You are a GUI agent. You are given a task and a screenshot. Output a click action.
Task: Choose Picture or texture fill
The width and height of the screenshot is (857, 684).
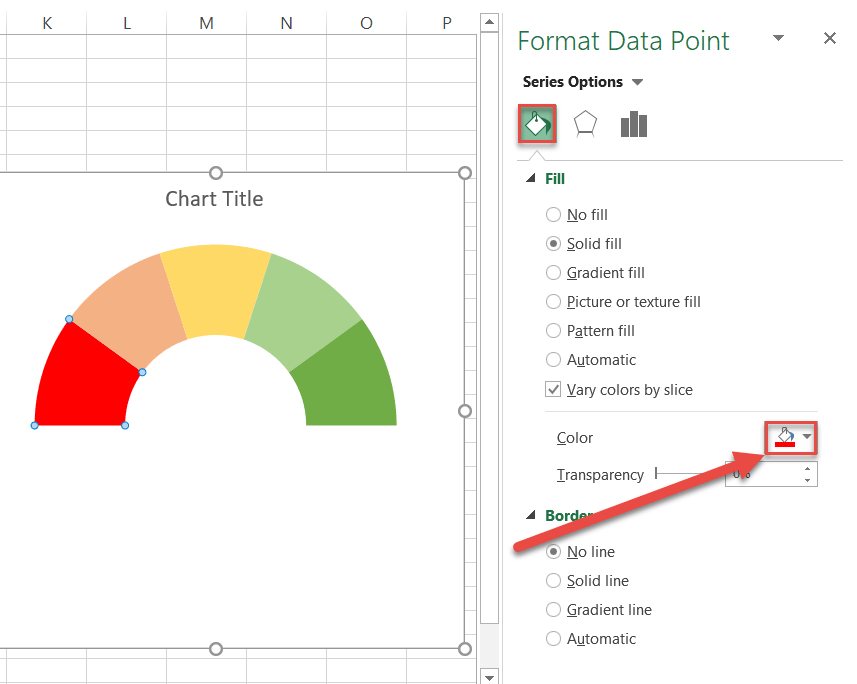pos(554,302)
